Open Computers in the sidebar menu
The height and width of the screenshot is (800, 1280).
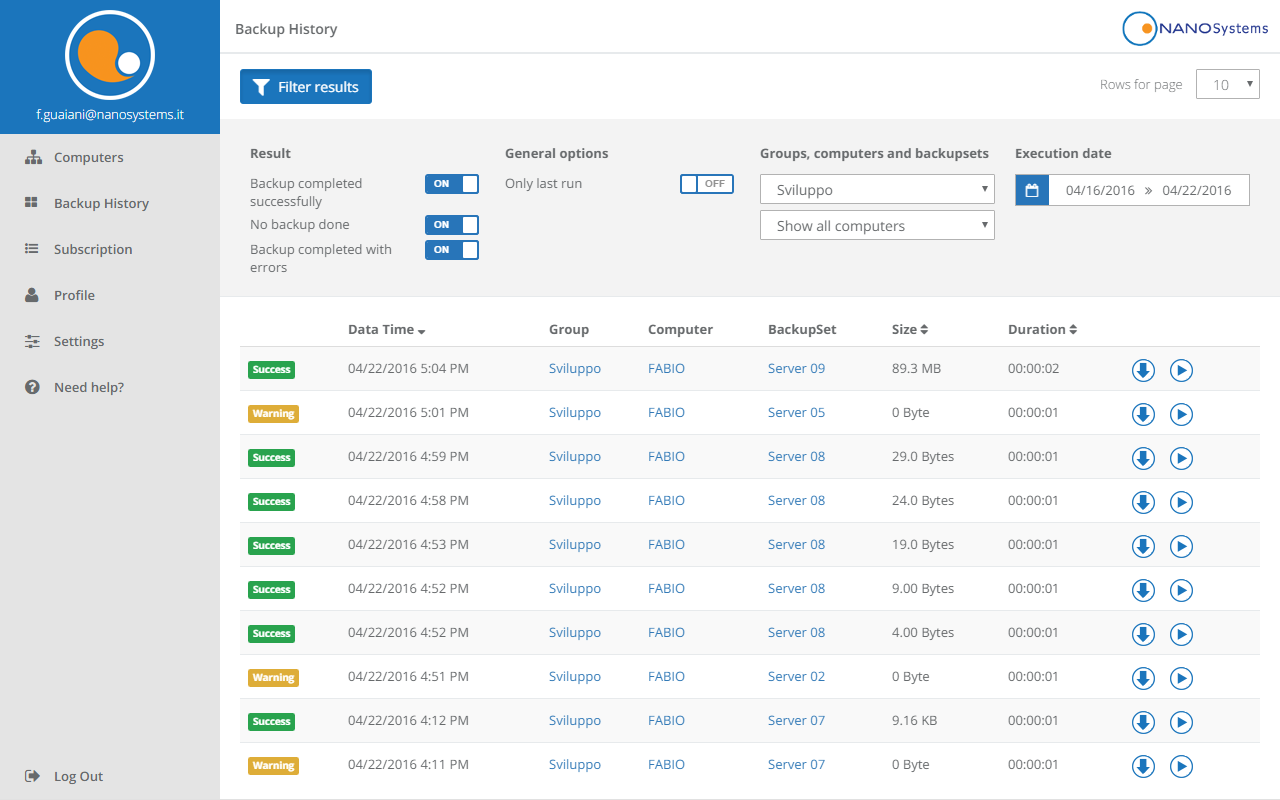tap(88, 157)
